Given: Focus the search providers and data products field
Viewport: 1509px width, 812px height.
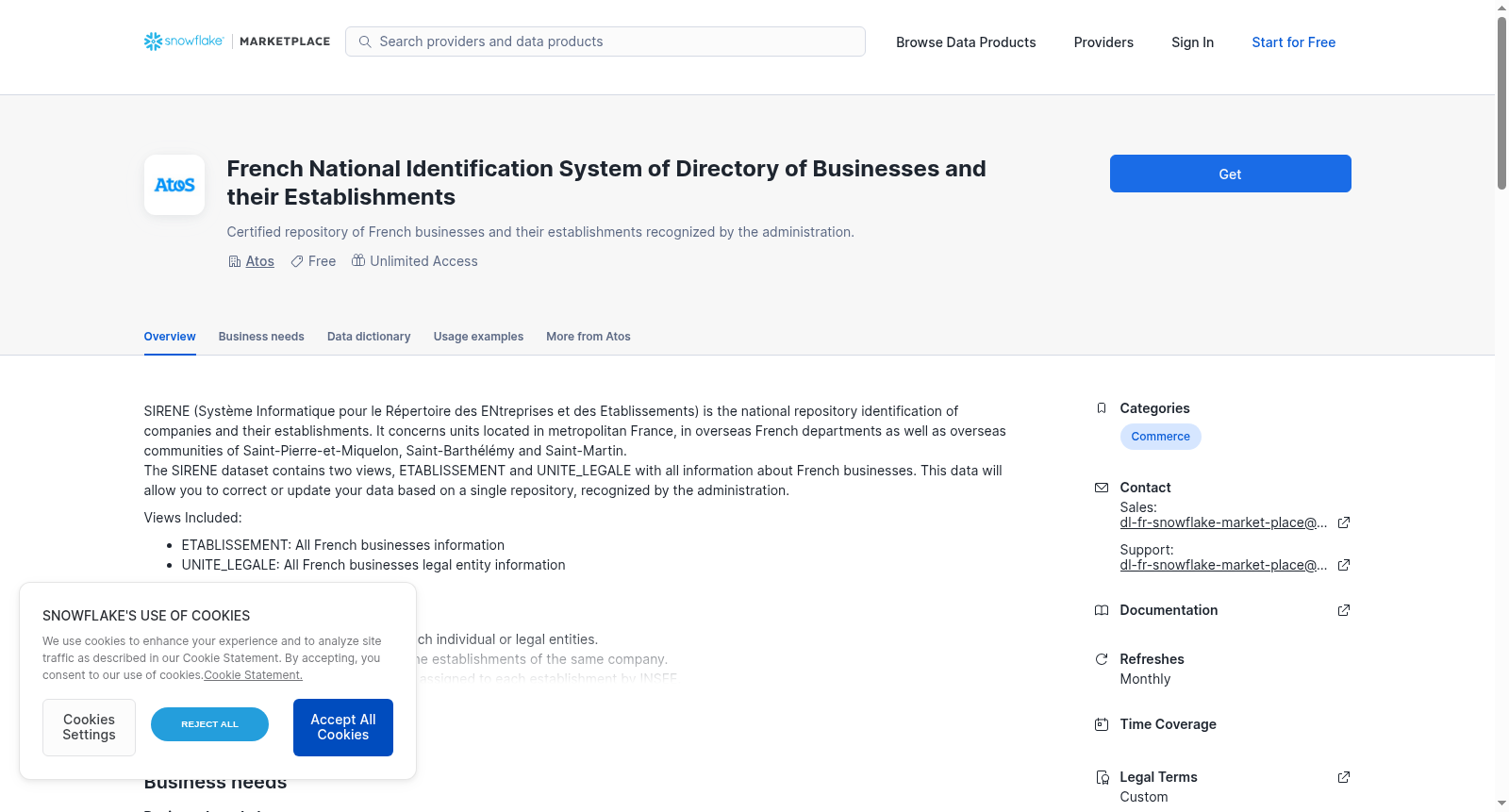Looking at the screenshot, I should [x=605, y=41].
